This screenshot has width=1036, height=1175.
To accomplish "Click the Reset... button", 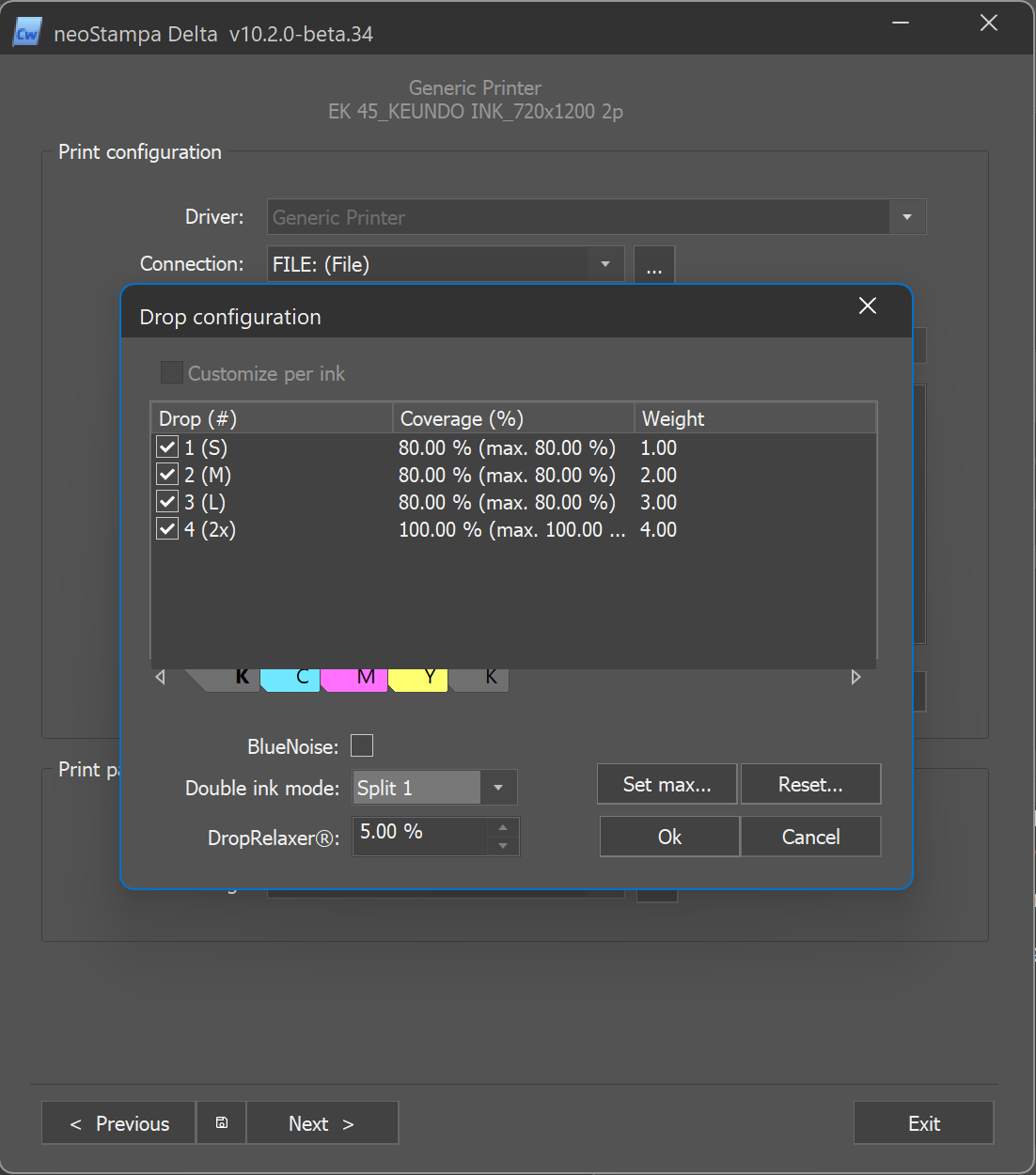I will [810, 784].
